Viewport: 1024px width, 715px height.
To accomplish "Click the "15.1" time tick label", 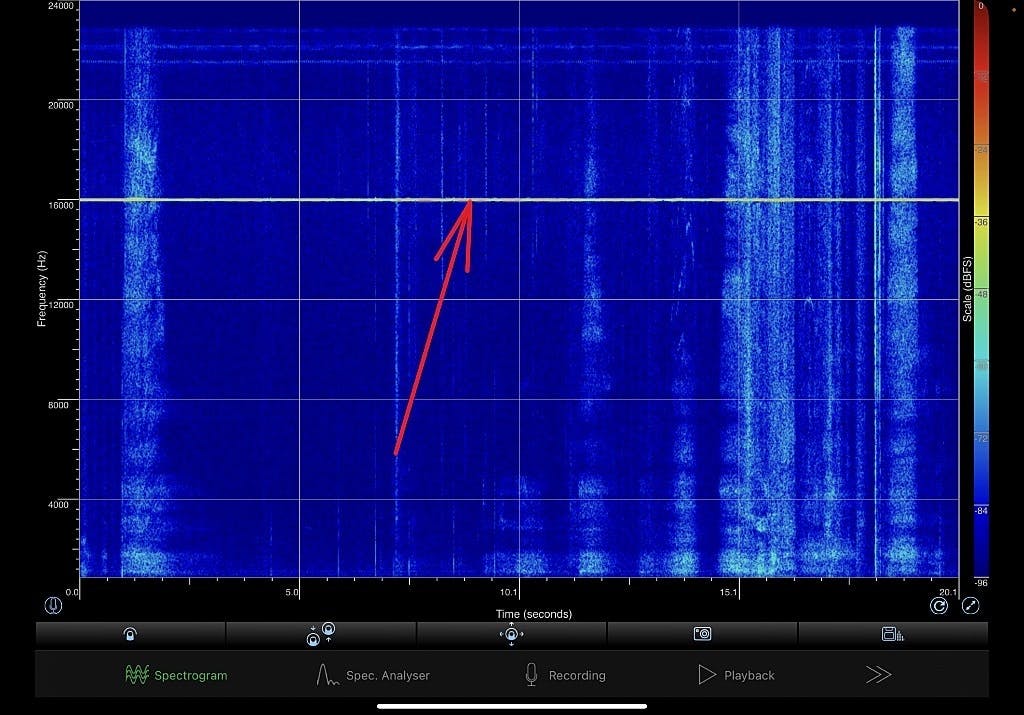I will click(x=728, y=593).
